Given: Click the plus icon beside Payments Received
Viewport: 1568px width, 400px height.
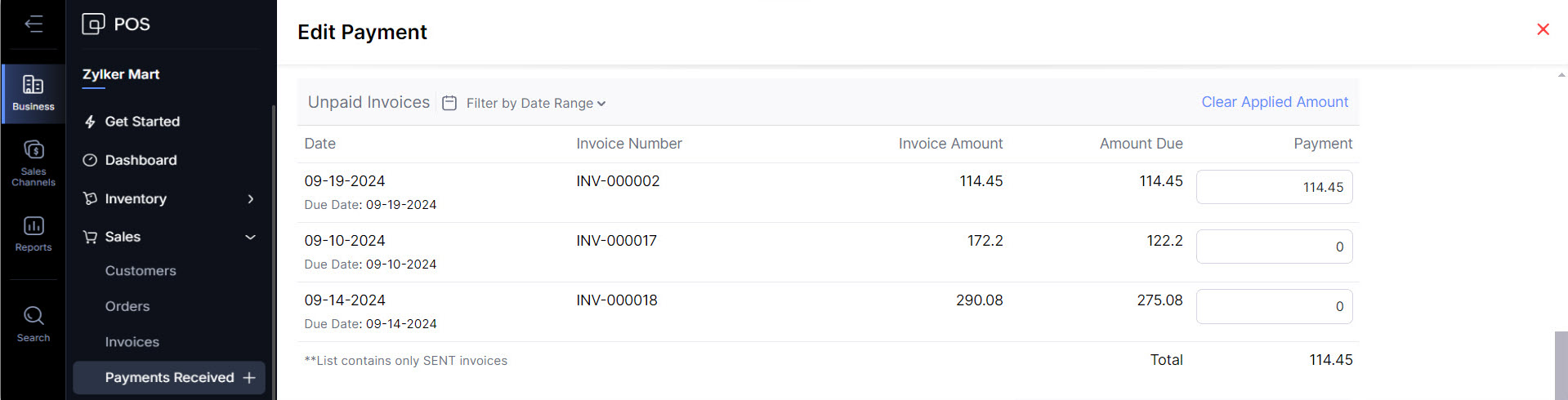Looking at the screenshot, I should tap(249, 378).
